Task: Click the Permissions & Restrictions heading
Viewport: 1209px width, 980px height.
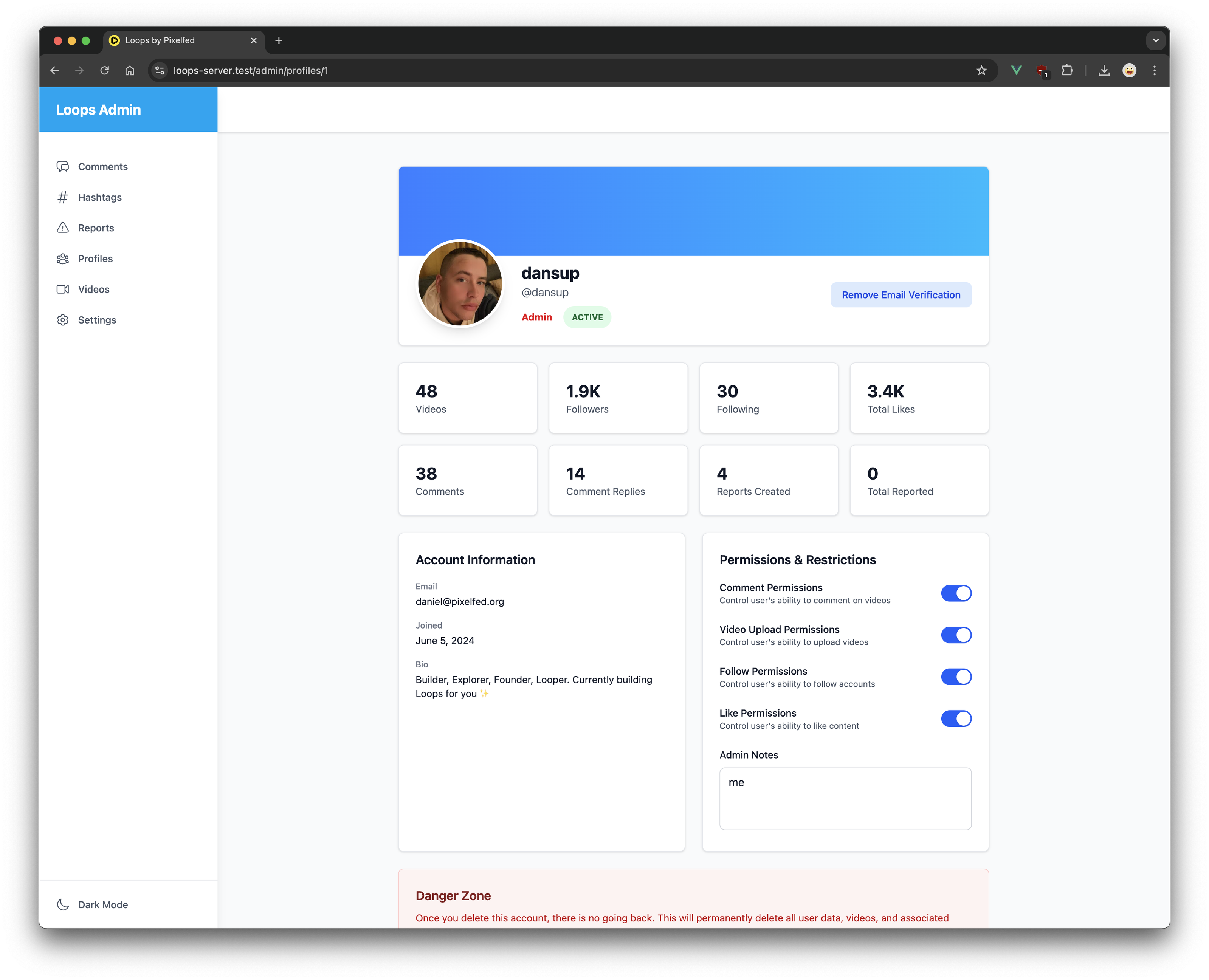Action: point(797,560)
